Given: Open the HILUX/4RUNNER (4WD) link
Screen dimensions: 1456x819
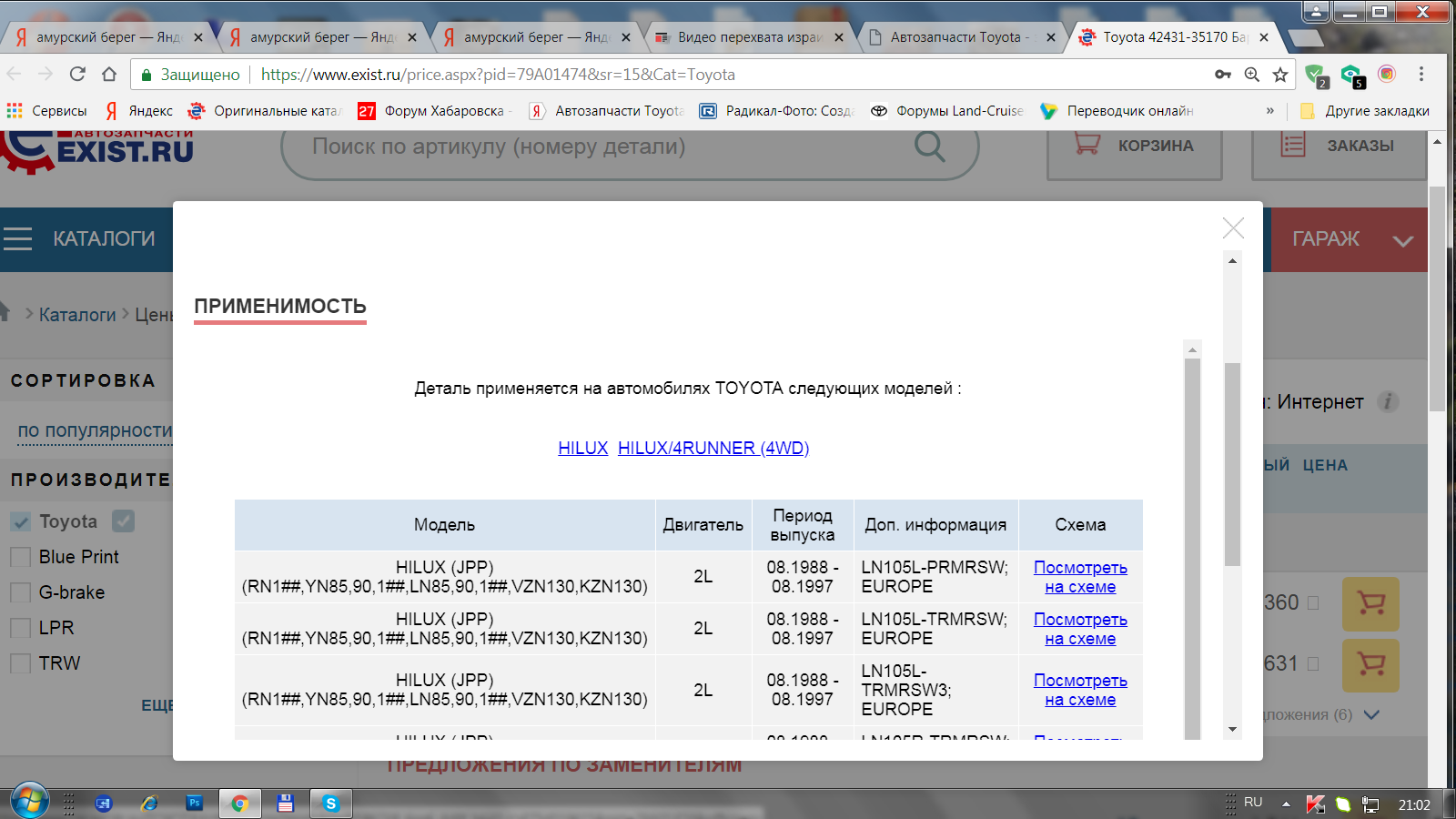Looking at the screenshot, I should (x=713, y=448).
